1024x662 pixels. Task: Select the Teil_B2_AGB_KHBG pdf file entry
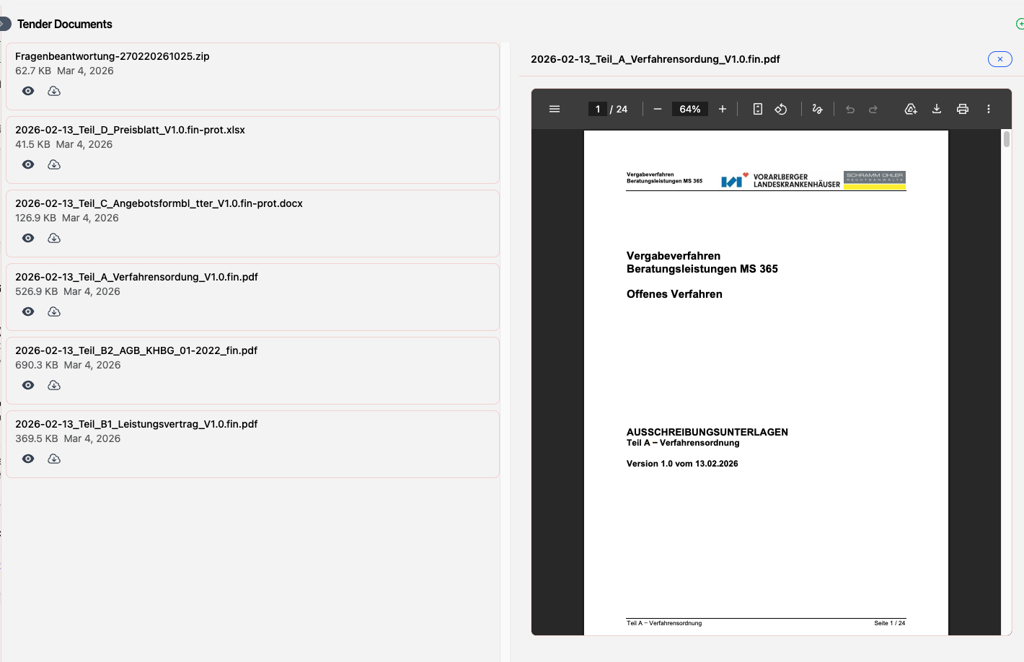pos(136,351)
